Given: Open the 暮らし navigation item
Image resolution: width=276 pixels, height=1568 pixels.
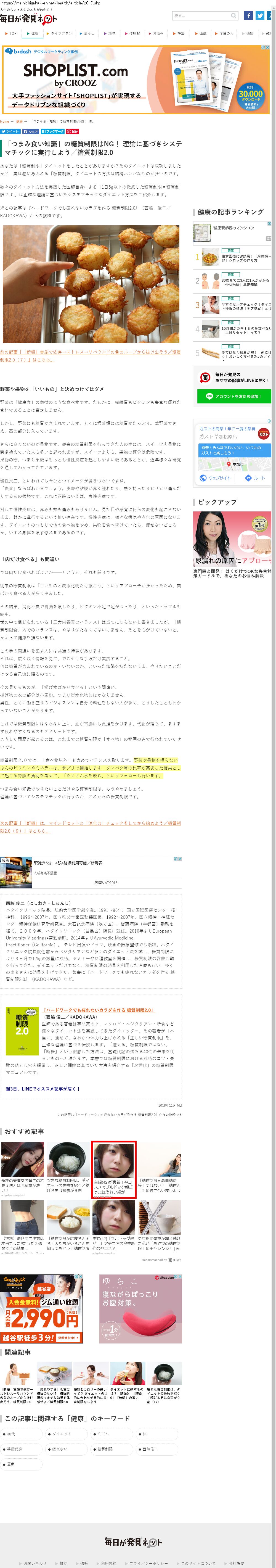Looking at the screenshot, I should 87,33.
